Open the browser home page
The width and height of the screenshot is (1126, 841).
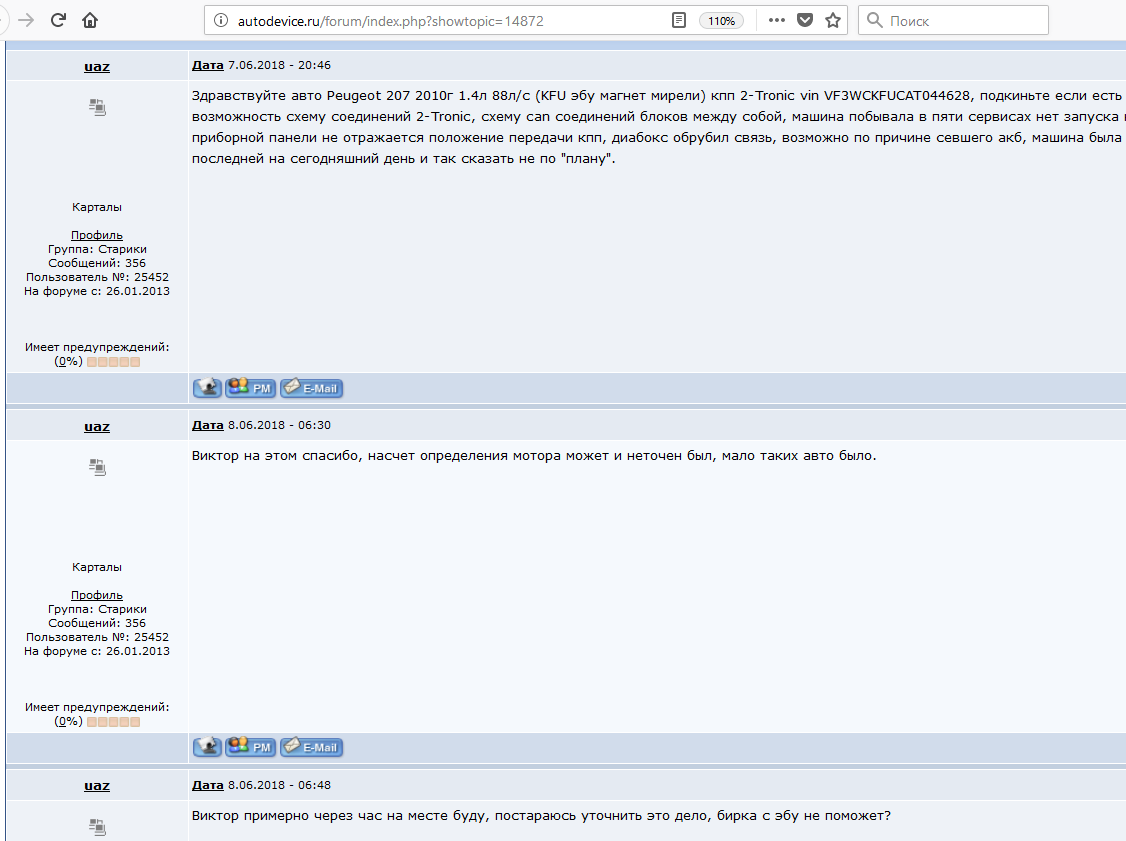click(x=90, y=20)
